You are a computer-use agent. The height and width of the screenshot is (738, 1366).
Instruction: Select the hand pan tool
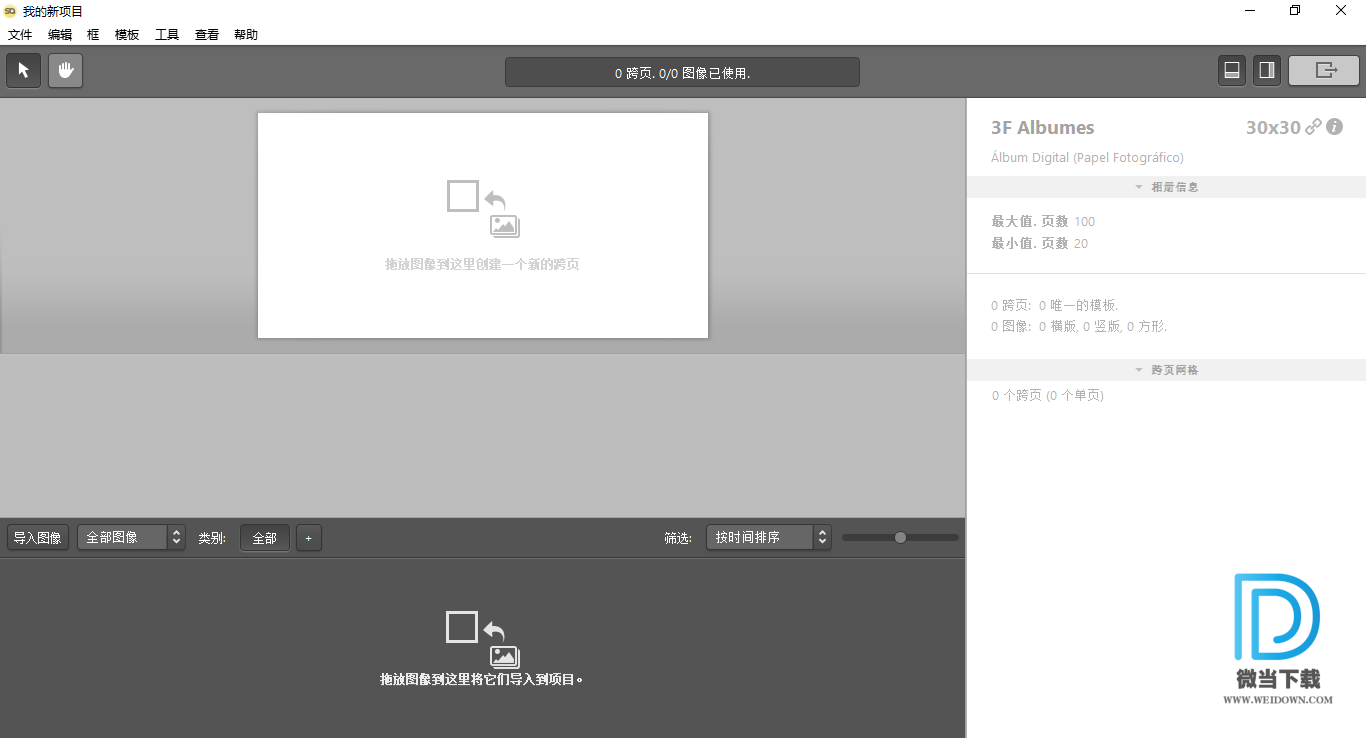(x=66, y=71)
